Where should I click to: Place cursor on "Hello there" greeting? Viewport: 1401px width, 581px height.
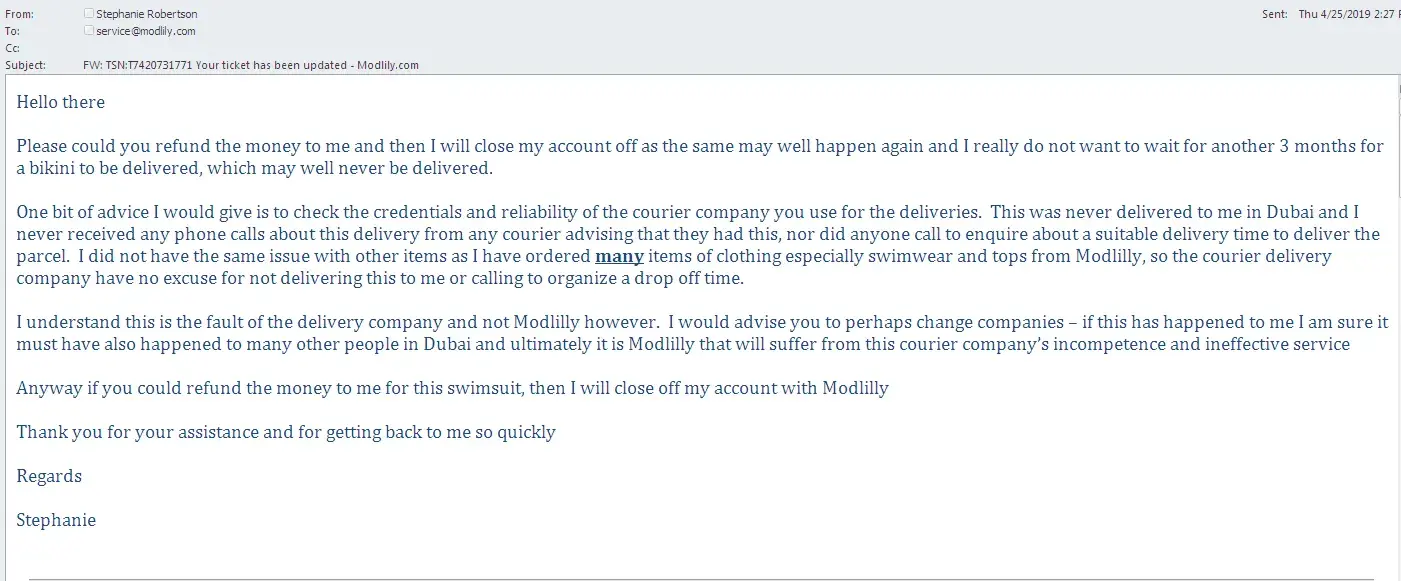[x=60, y=102]
